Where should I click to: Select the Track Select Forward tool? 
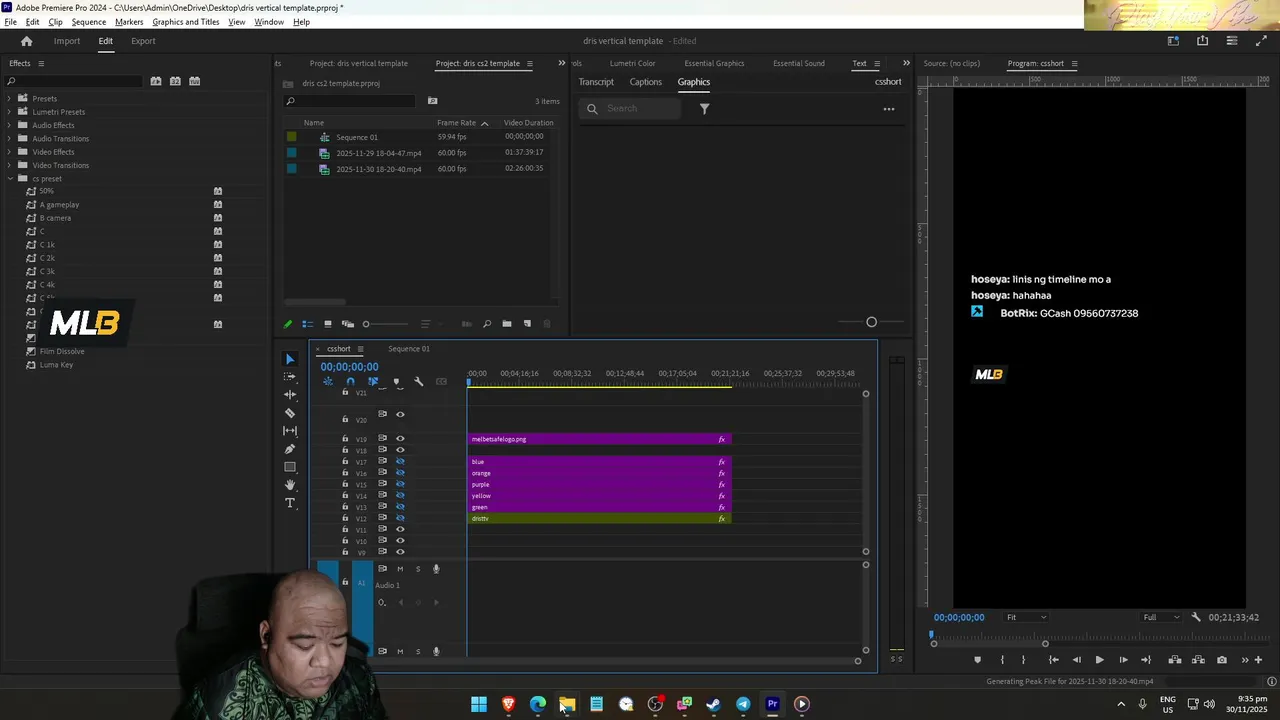click(290, 377)
